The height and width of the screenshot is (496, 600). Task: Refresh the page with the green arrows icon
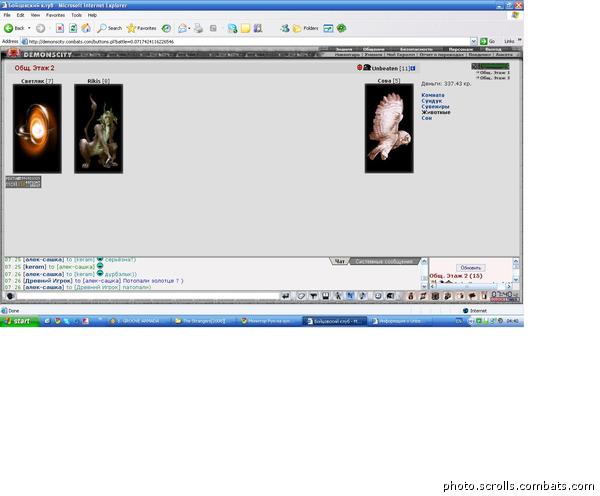(73, 28)
